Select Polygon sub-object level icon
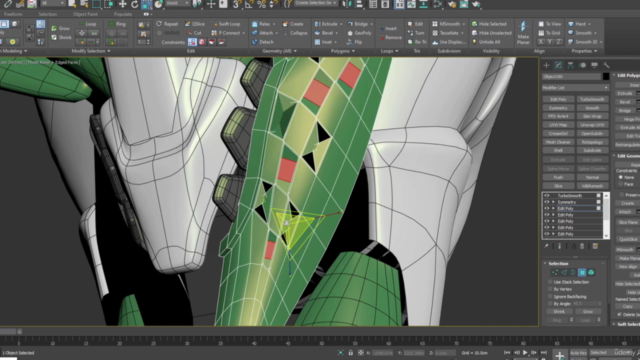This screenshot has height=360, width=640. (582, 273)
